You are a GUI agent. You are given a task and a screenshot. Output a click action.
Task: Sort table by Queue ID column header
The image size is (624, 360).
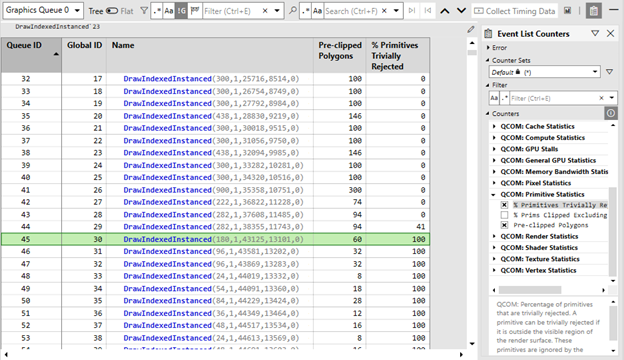[31, 54]
